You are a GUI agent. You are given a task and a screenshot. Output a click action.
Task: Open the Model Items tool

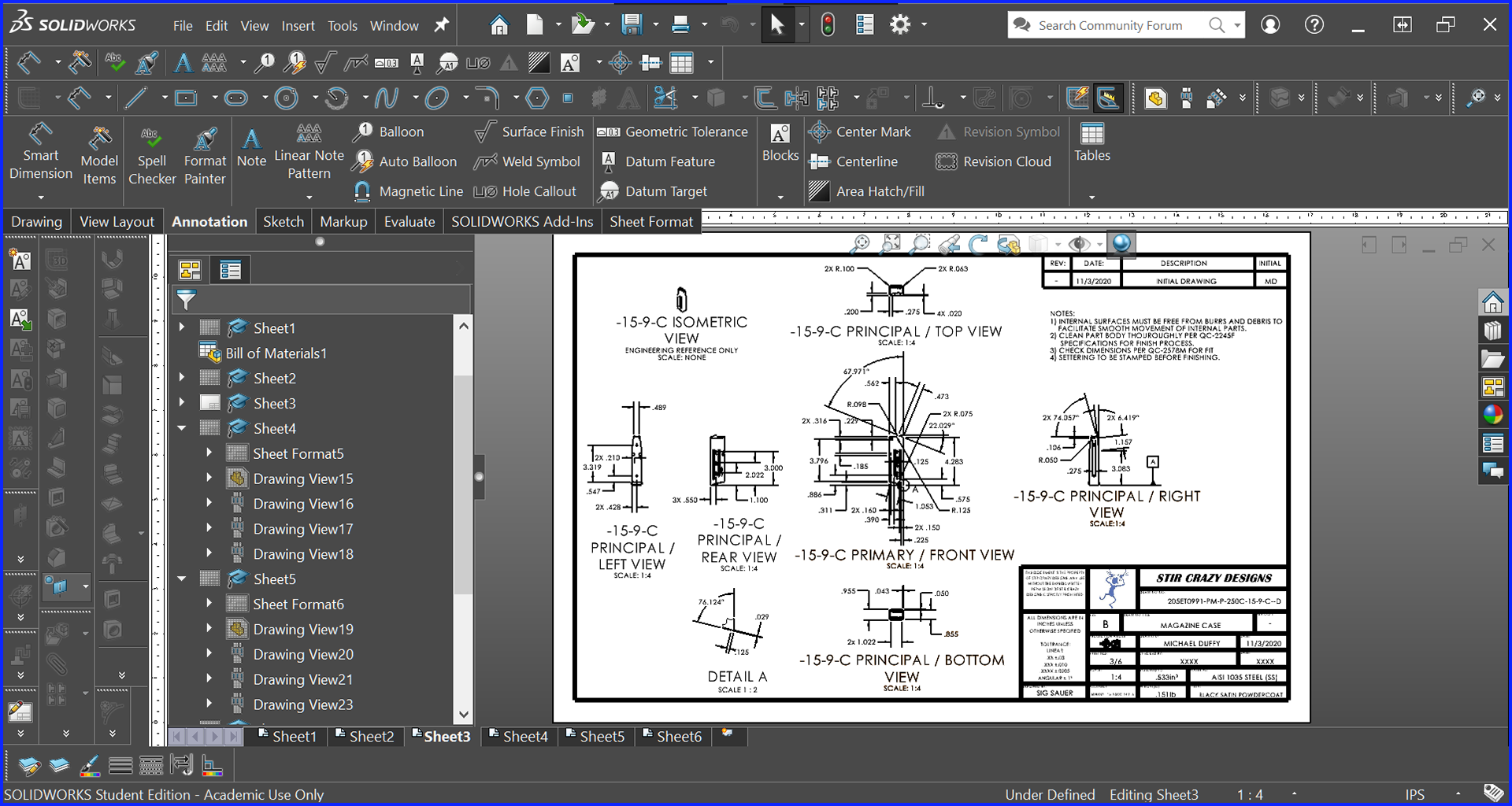coord(99,156)
